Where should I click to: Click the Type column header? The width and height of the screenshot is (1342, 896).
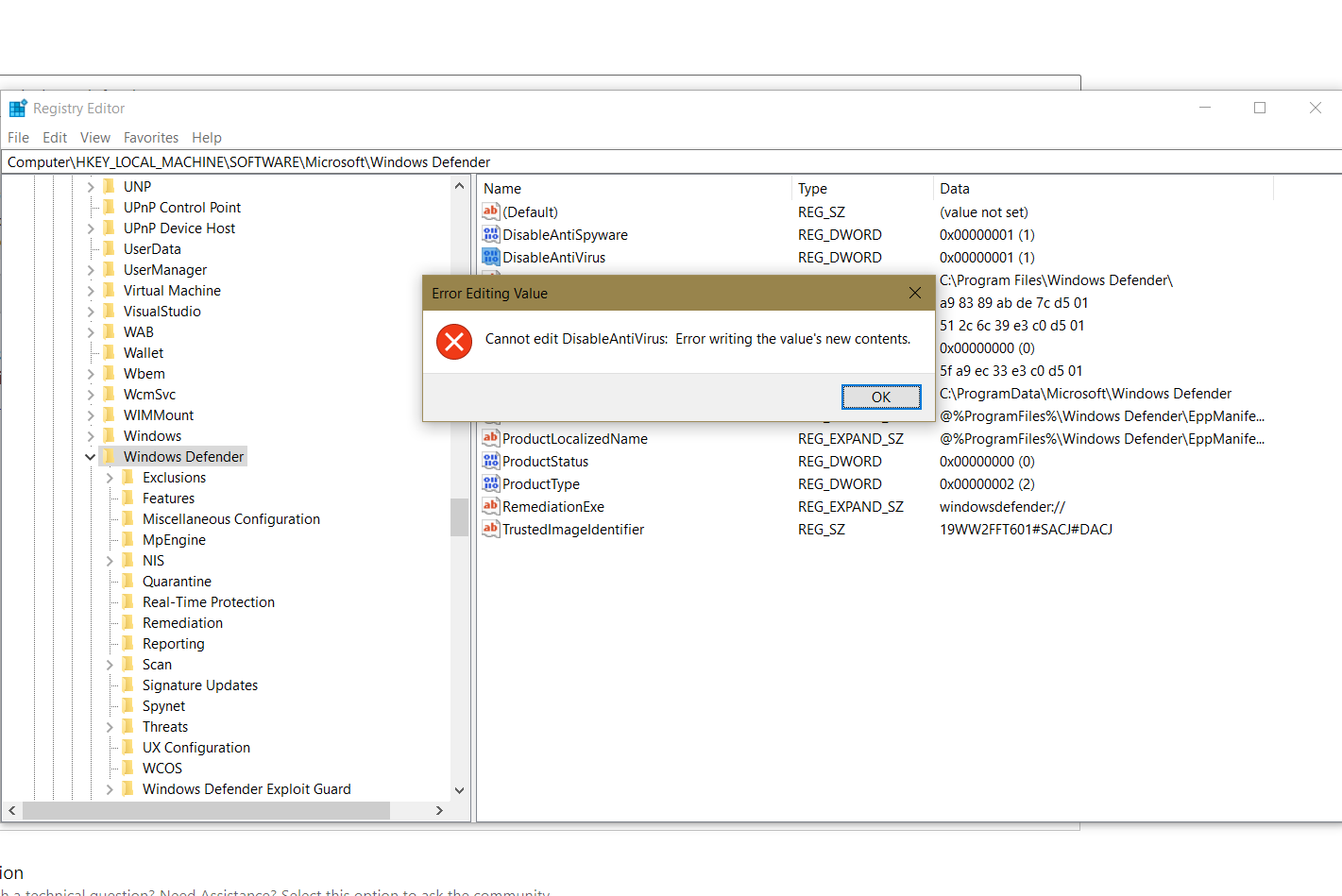(x=862, y=188)
